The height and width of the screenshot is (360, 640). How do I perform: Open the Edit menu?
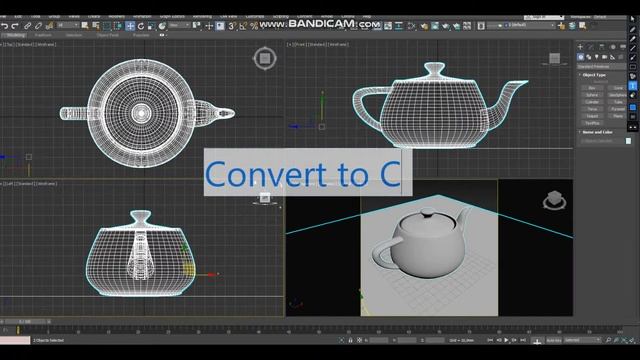click(18, 17)
